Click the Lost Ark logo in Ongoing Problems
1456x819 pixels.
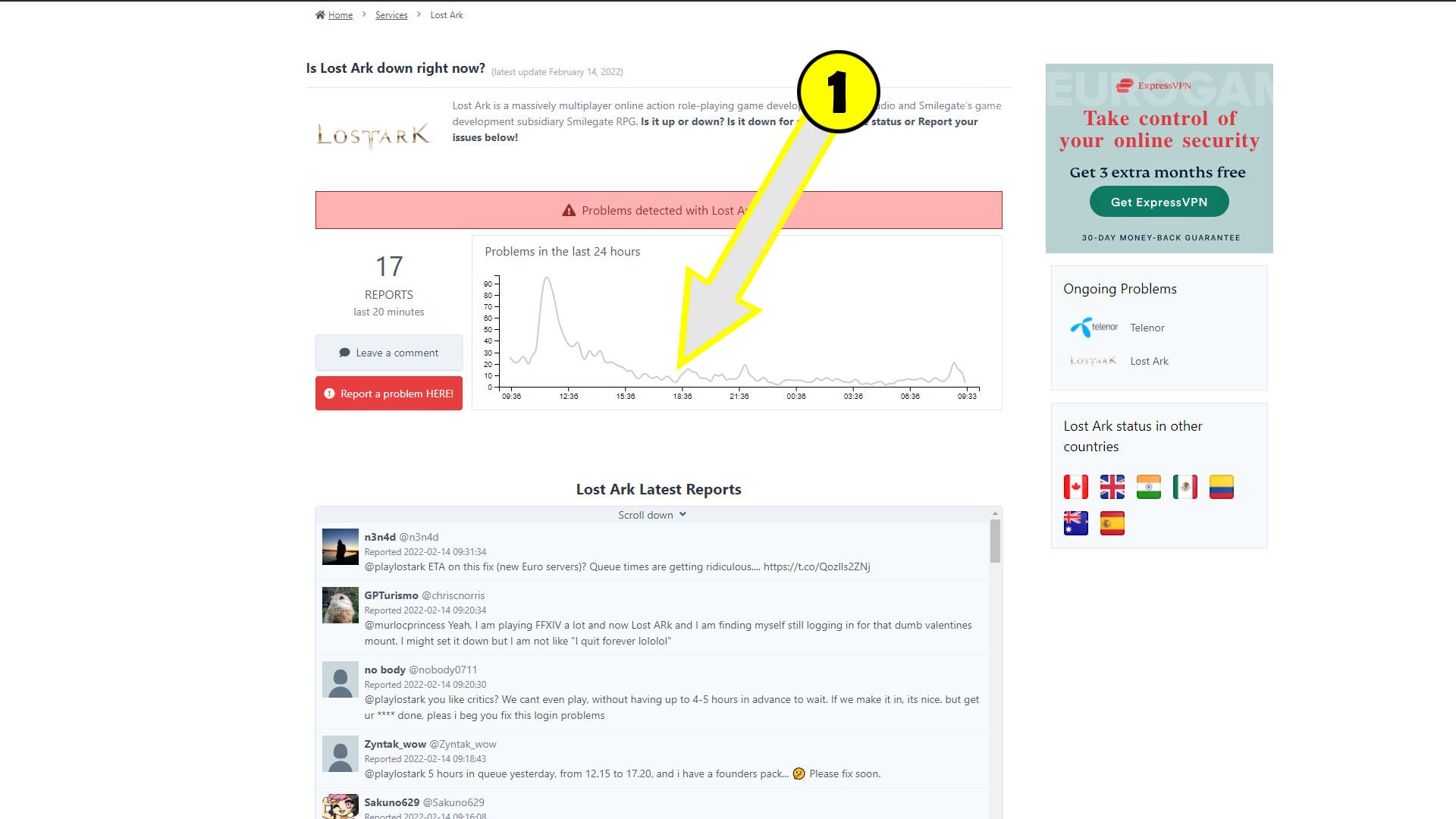click(1093, 361)
